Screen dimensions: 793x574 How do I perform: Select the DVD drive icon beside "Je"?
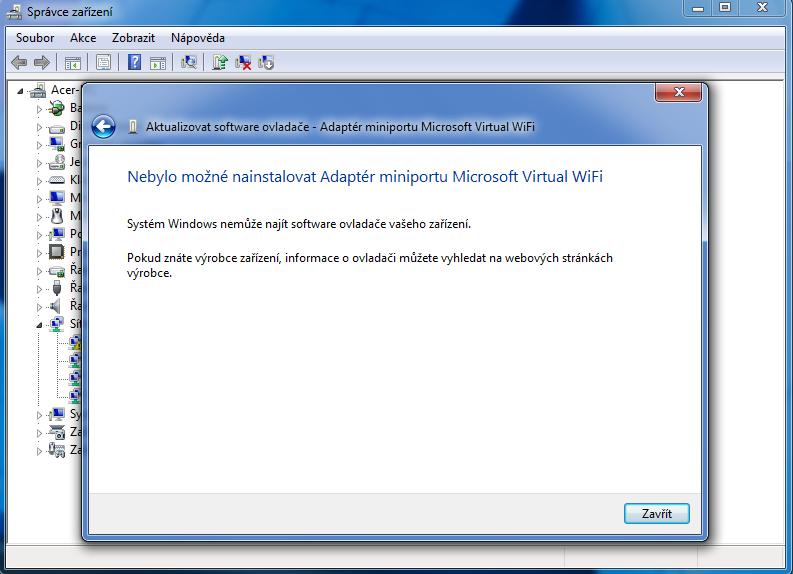[x=57, y=162]
